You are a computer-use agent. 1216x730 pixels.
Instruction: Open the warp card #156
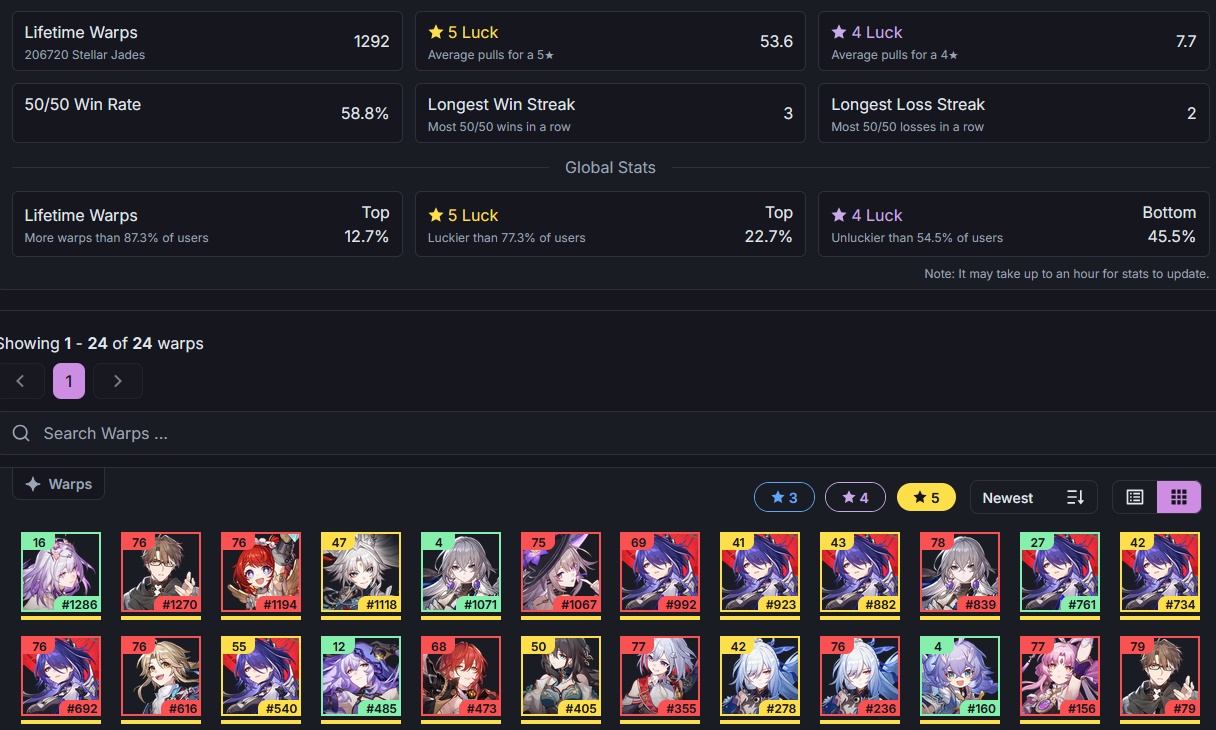click(x=1060, y=677)
